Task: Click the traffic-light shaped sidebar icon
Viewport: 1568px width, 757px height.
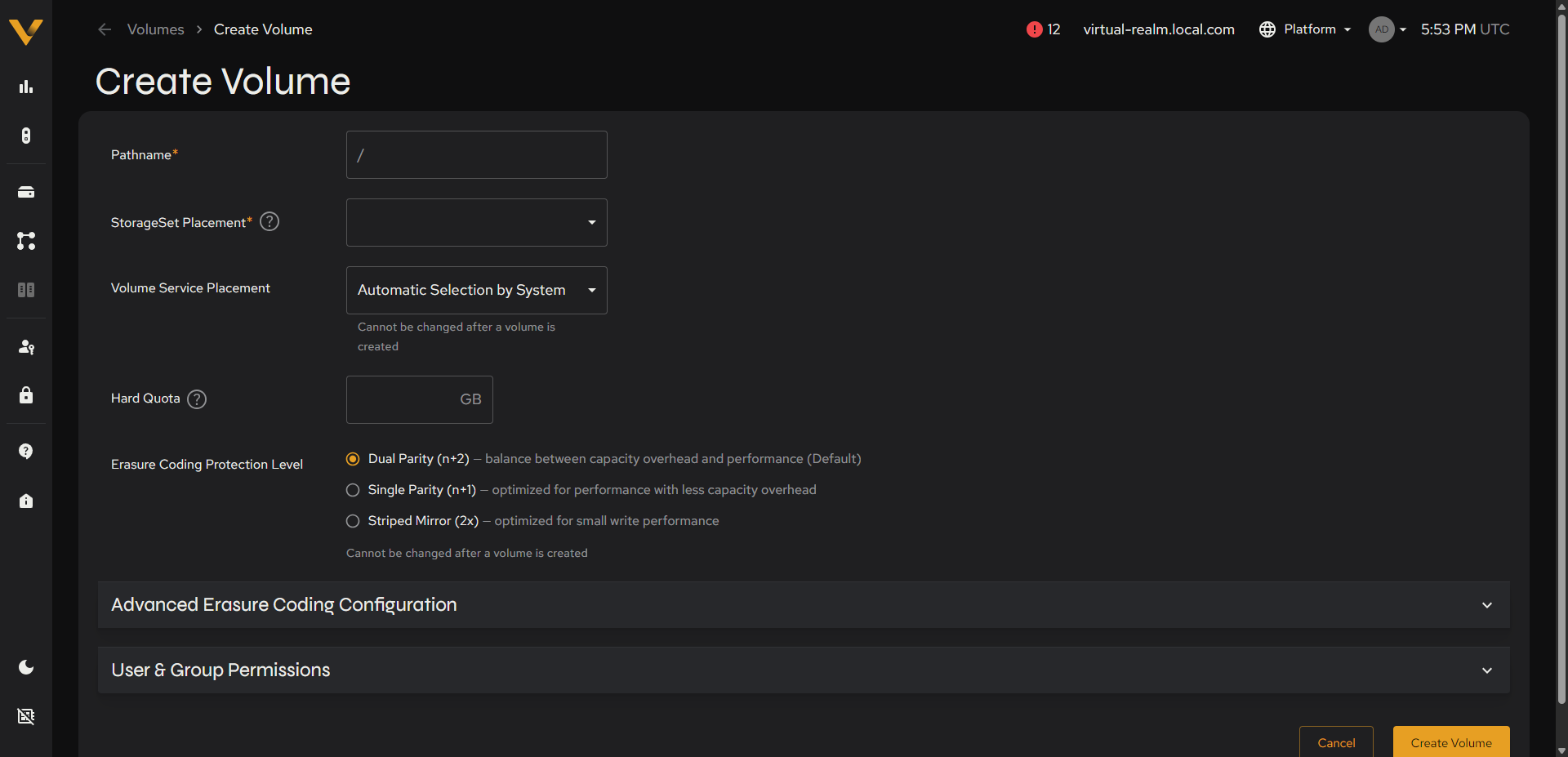Action: pyautogui.click(x=26, y=136)
